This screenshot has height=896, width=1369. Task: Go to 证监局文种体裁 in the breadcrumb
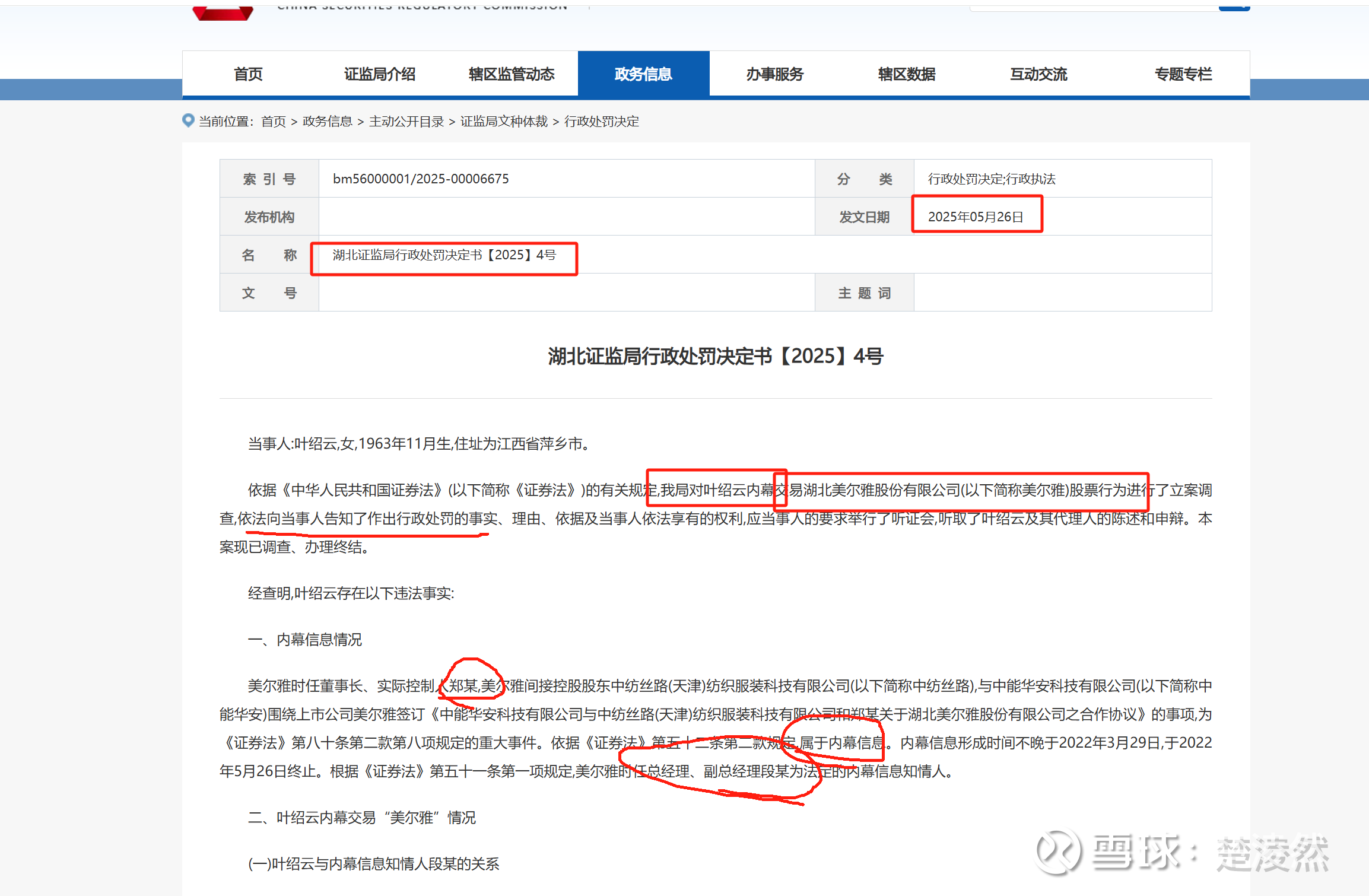click(504, 122)
